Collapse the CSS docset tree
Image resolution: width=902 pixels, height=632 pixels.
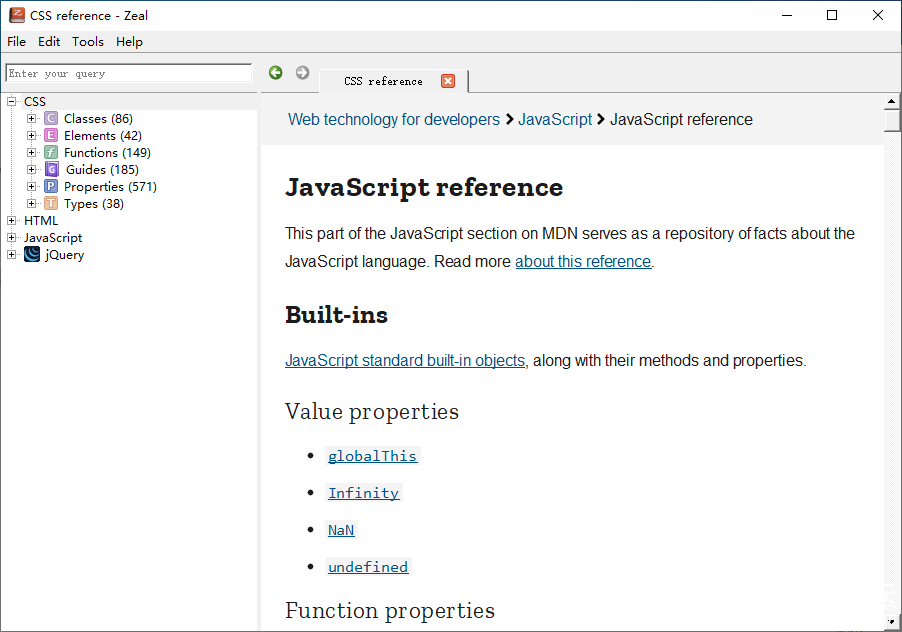(x=11, y=102)
